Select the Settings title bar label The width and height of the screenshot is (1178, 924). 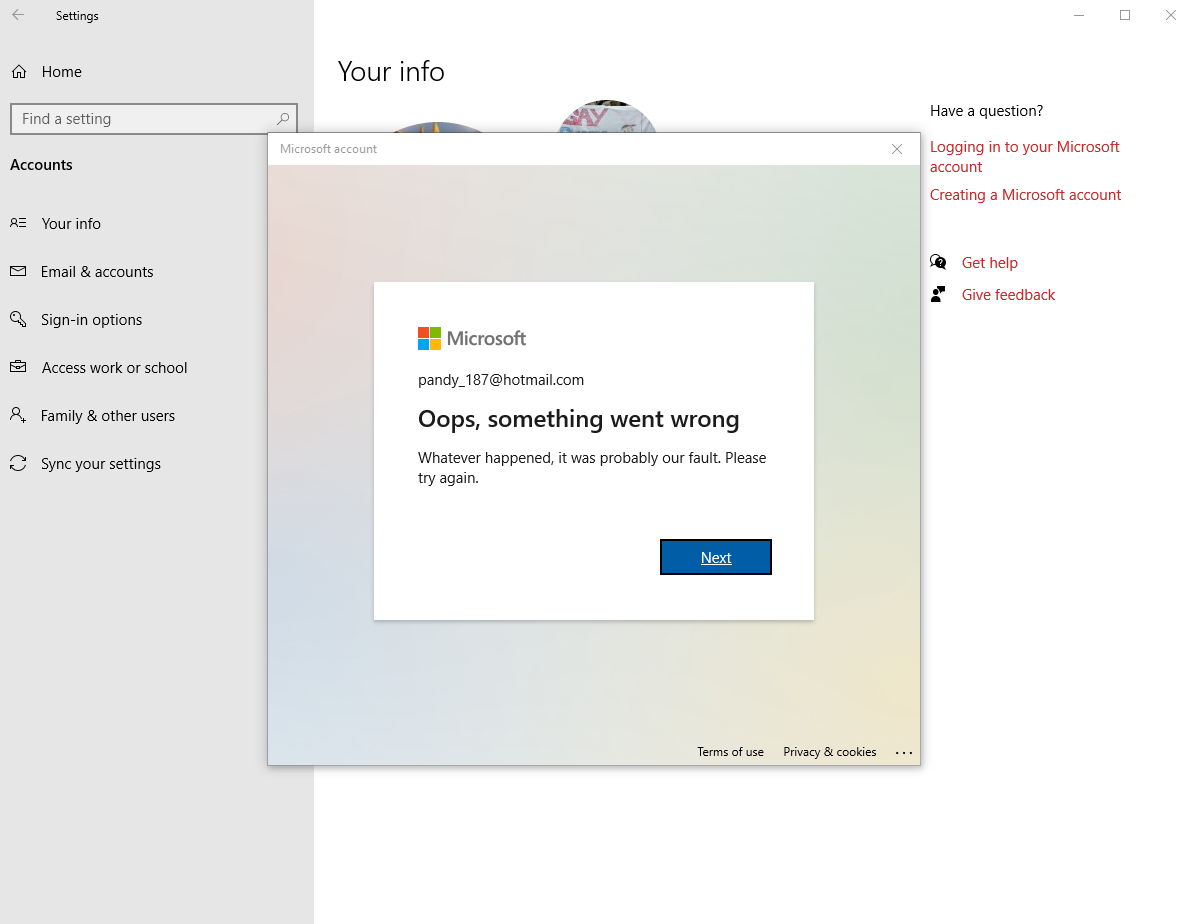(x=77, y=15)
